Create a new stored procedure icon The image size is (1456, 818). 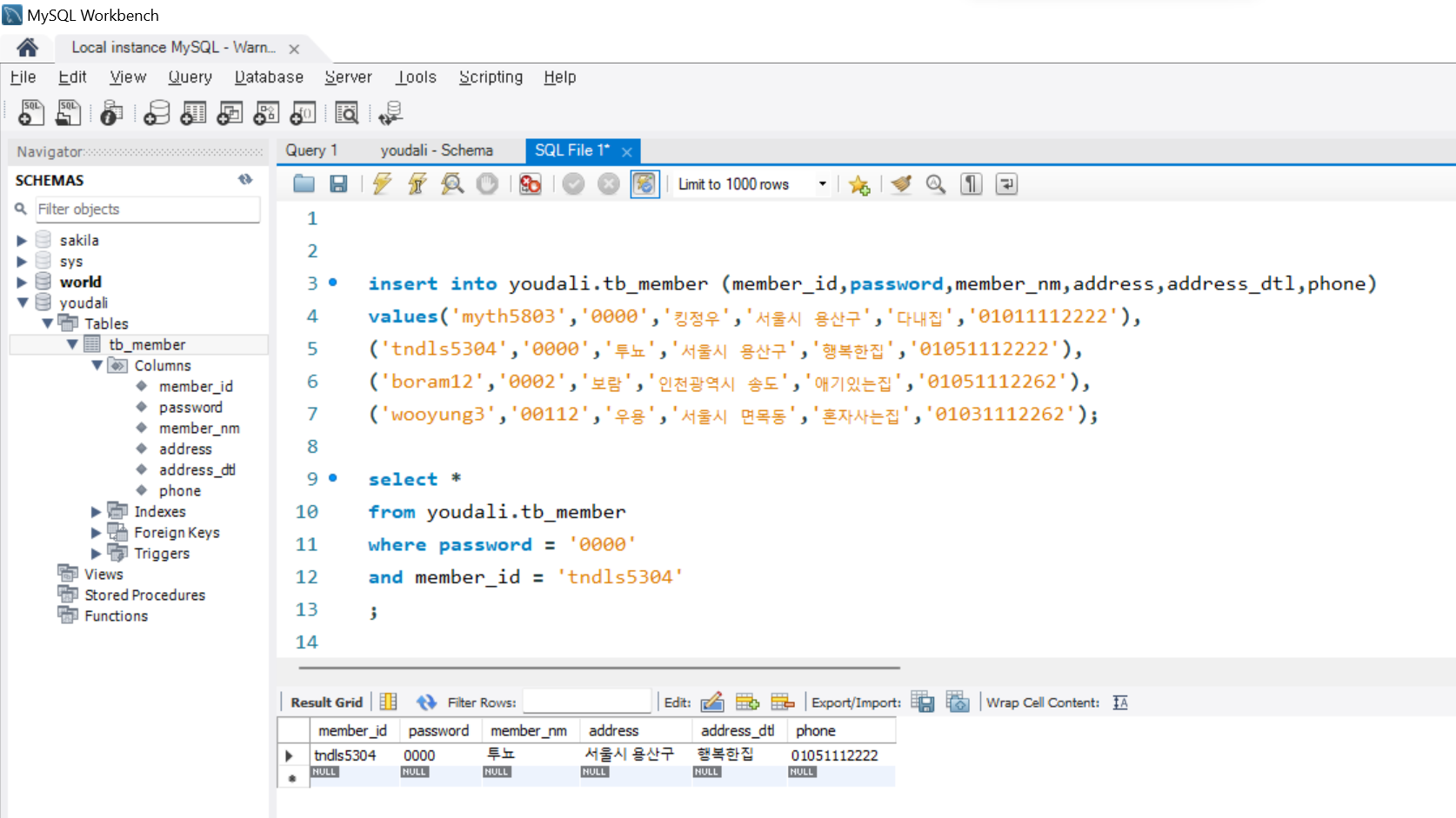(x=266, y=112)
